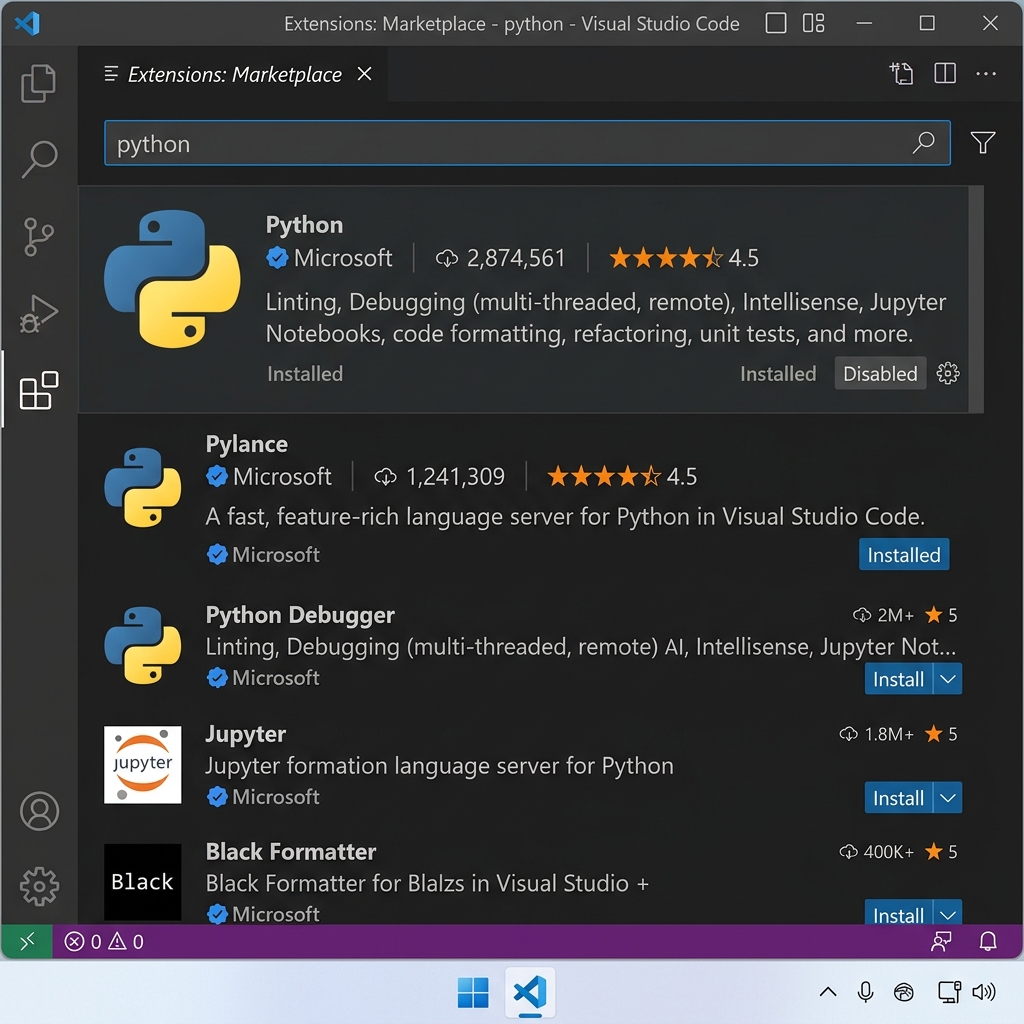Screen dimensions: 1024x1024
Task: Click the Python extension 4.5 star rating
Action: click(684, 258)
